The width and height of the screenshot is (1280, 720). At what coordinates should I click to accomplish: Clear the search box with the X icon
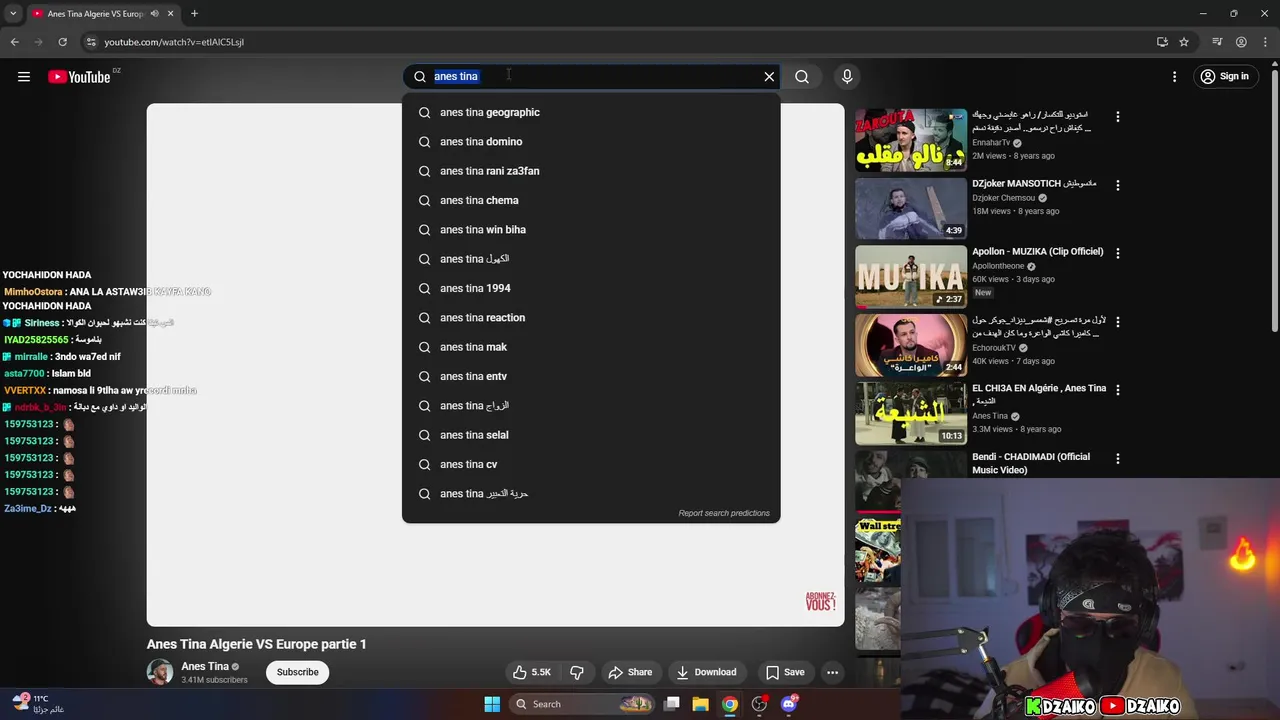pyautogui.click(x=769, y=77)
